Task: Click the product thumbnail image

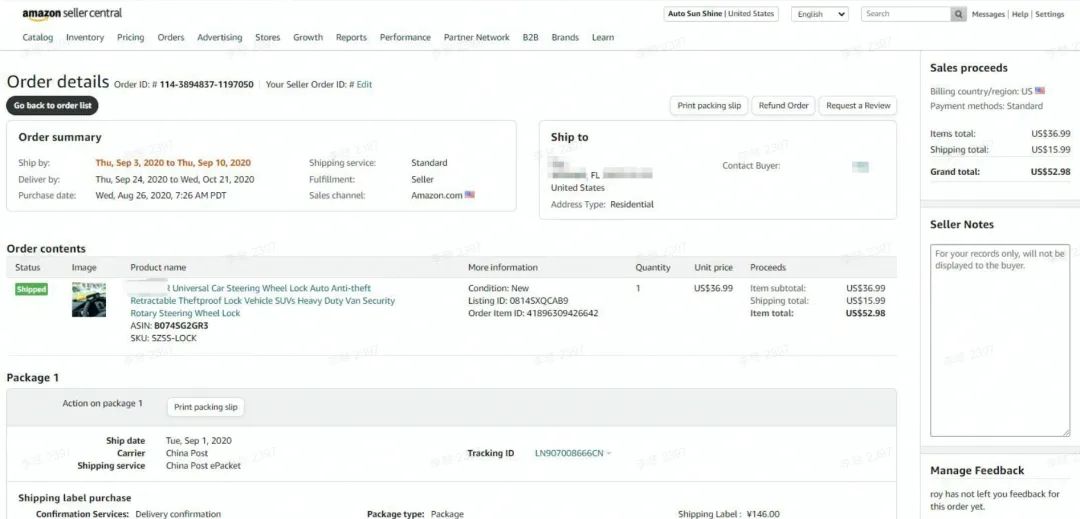Action: (88, 300)
